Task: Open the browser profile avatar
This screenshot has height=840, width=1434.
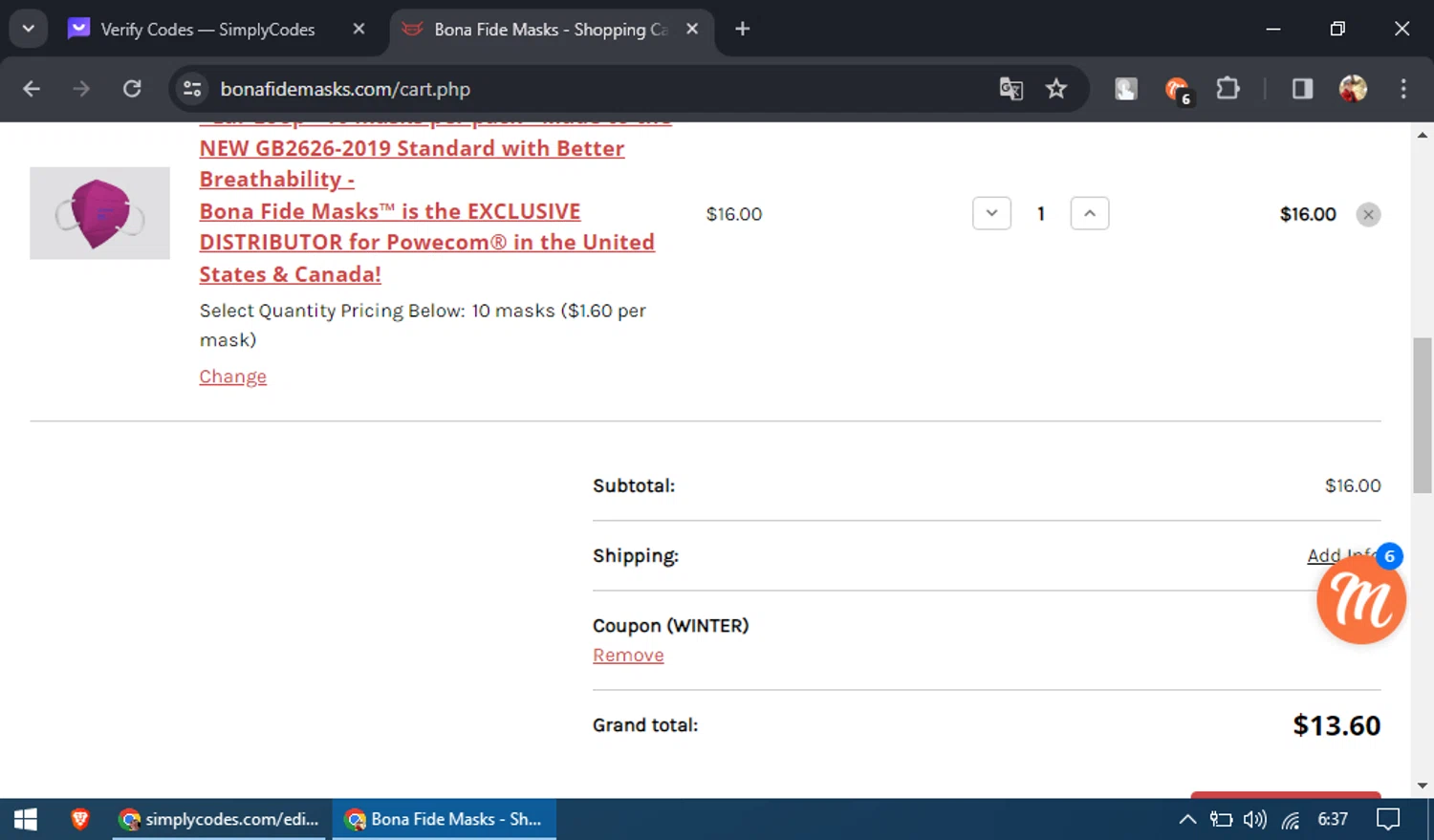Action: click(x=1353, y=89)
